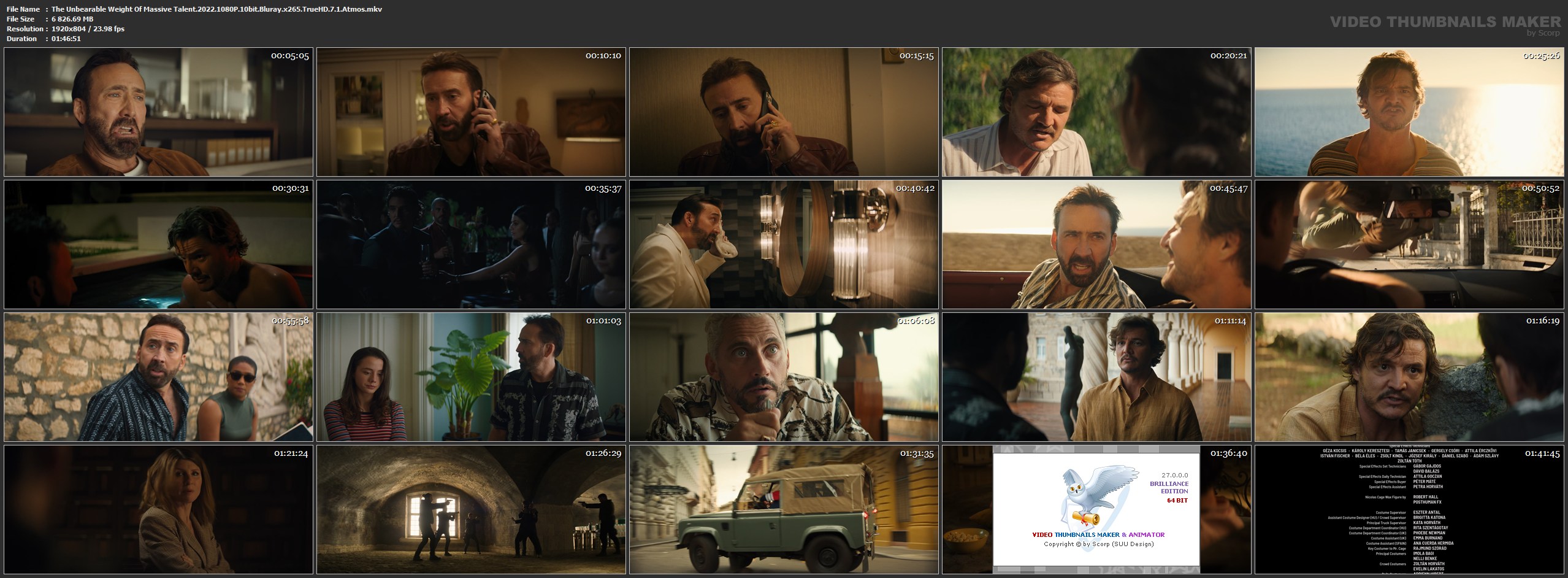Click the thumbnail with plant at 01:01:03
Screen dimensions: 1568x578
471,377
